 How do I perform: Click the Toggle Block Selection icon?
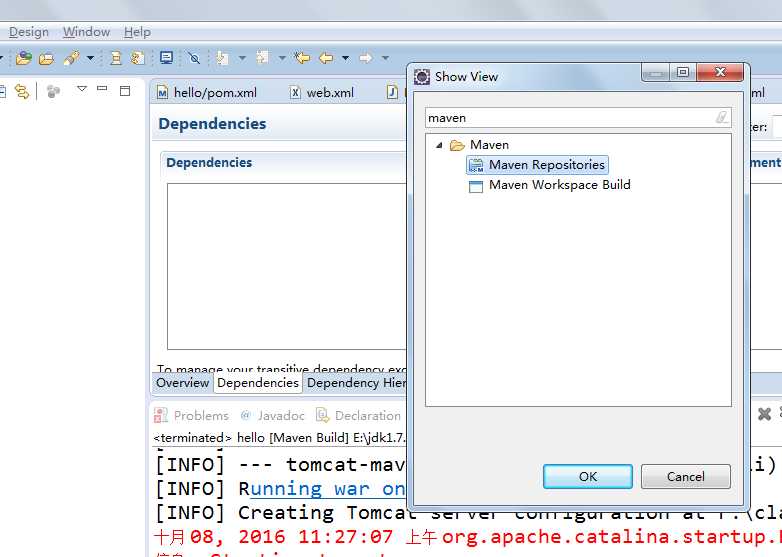137,58
